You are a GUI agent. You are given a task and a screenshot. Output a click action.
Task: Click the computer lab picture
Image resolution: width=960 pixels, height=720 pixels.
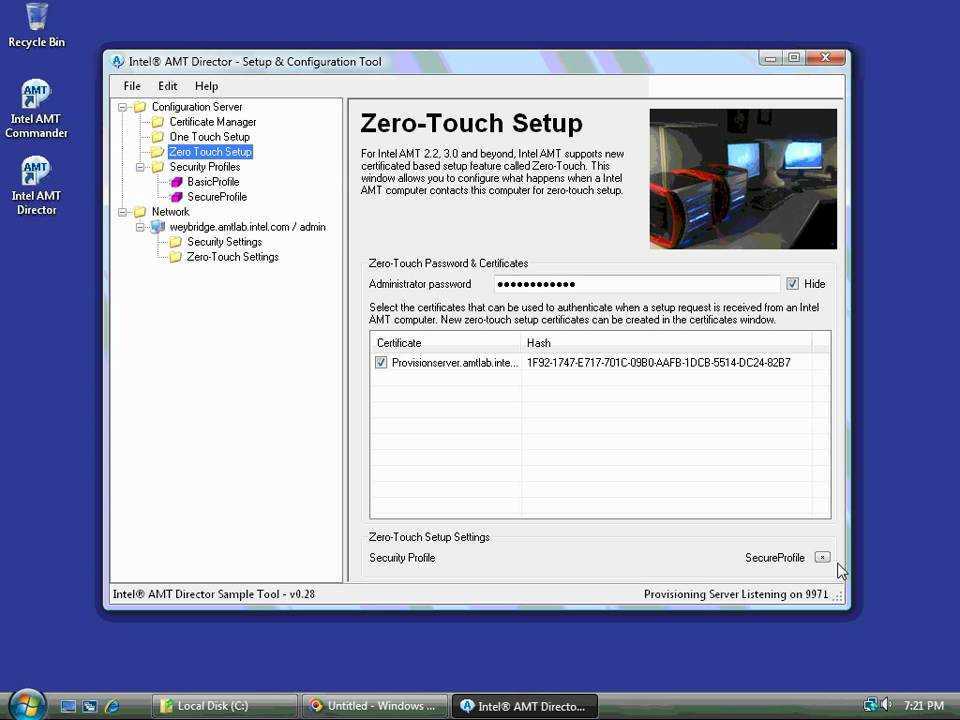click(x=743, y=179)
